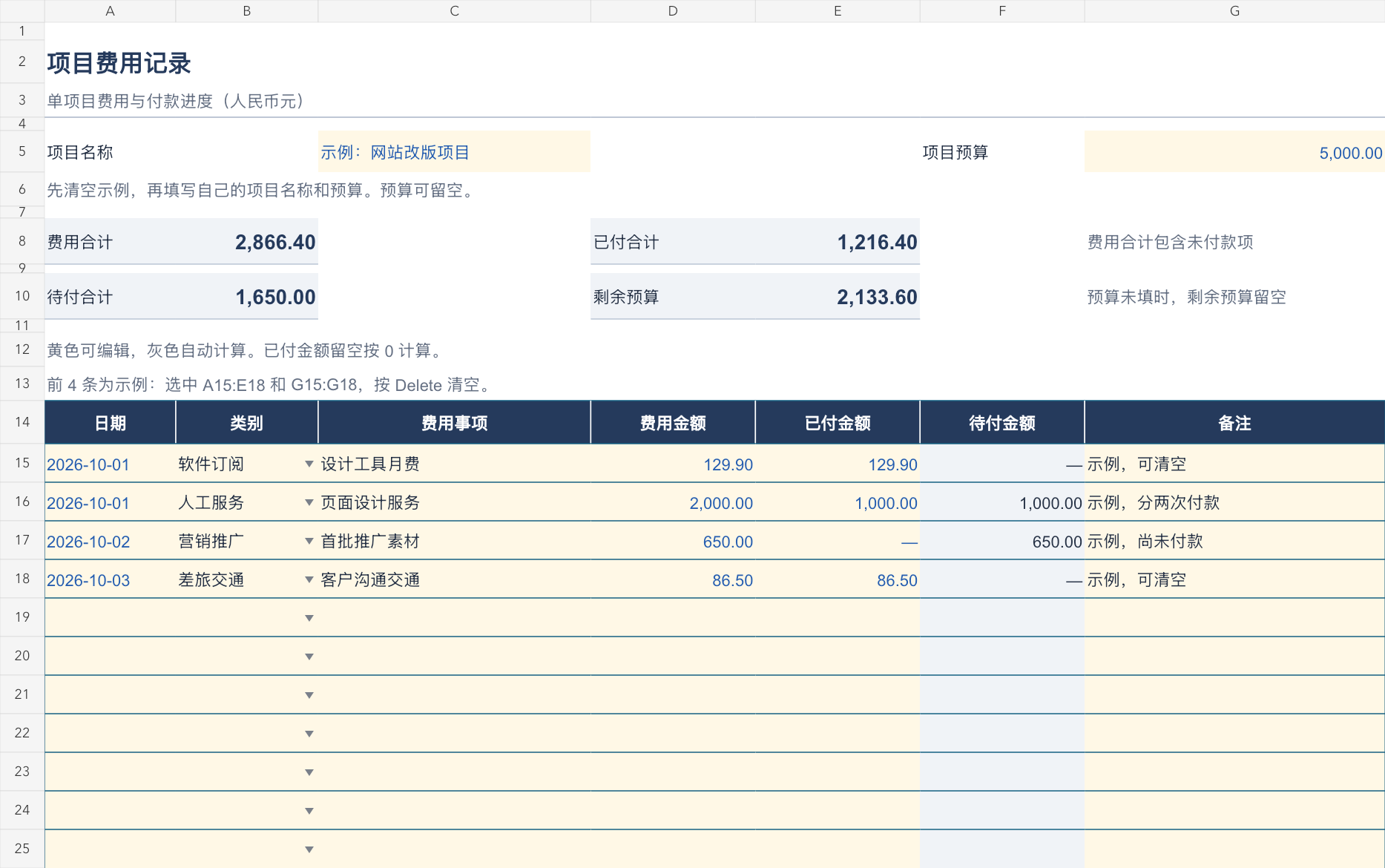
Task: Select pending amount 1,000.00 in column F
Action: pyautogui.click(x=1002, y=503)
